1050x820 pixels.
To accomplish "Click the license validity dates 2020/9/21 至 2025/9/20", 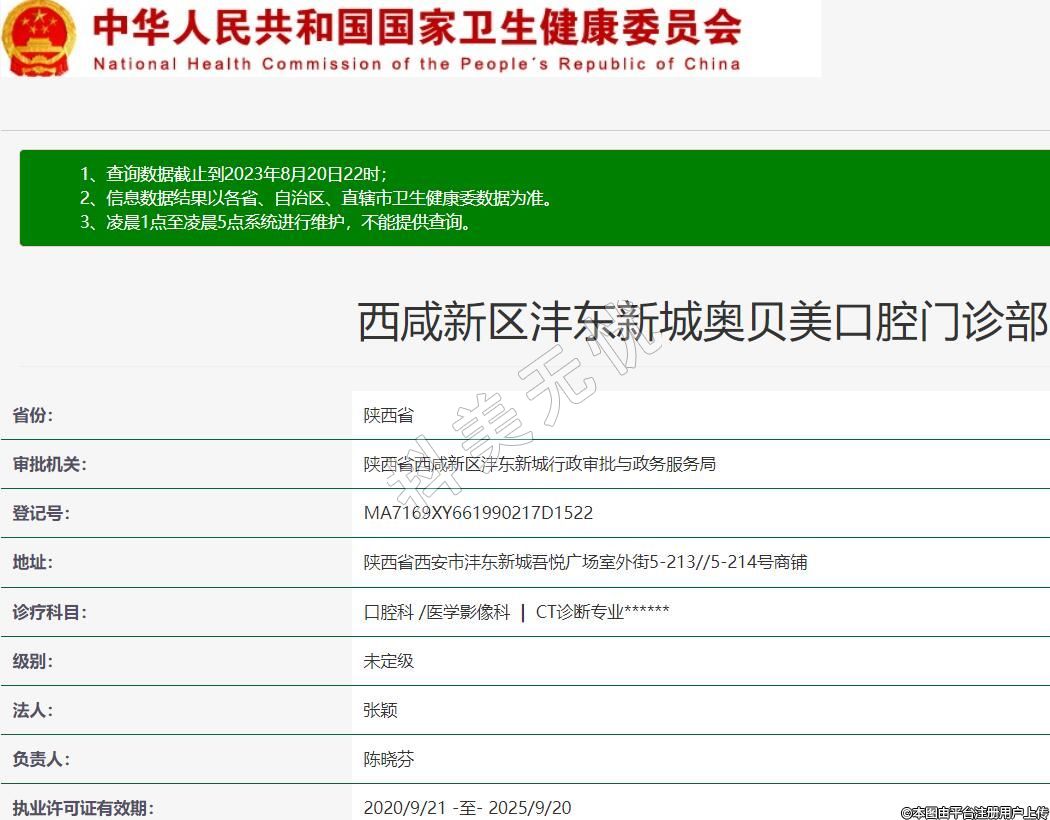I will 467,807.
